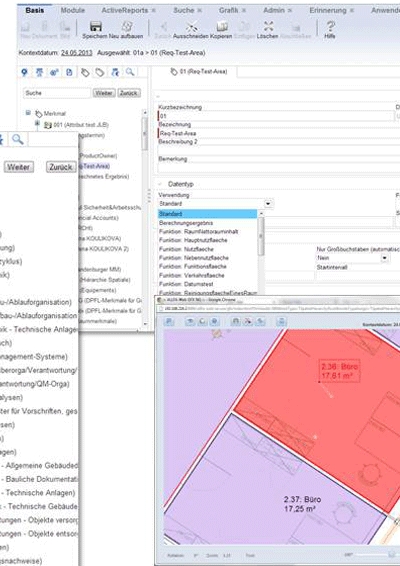Click the Kontextdatum 24.05.2013 date link
The height and width of the screenshot is (566, 400).
tap(77, 53)
